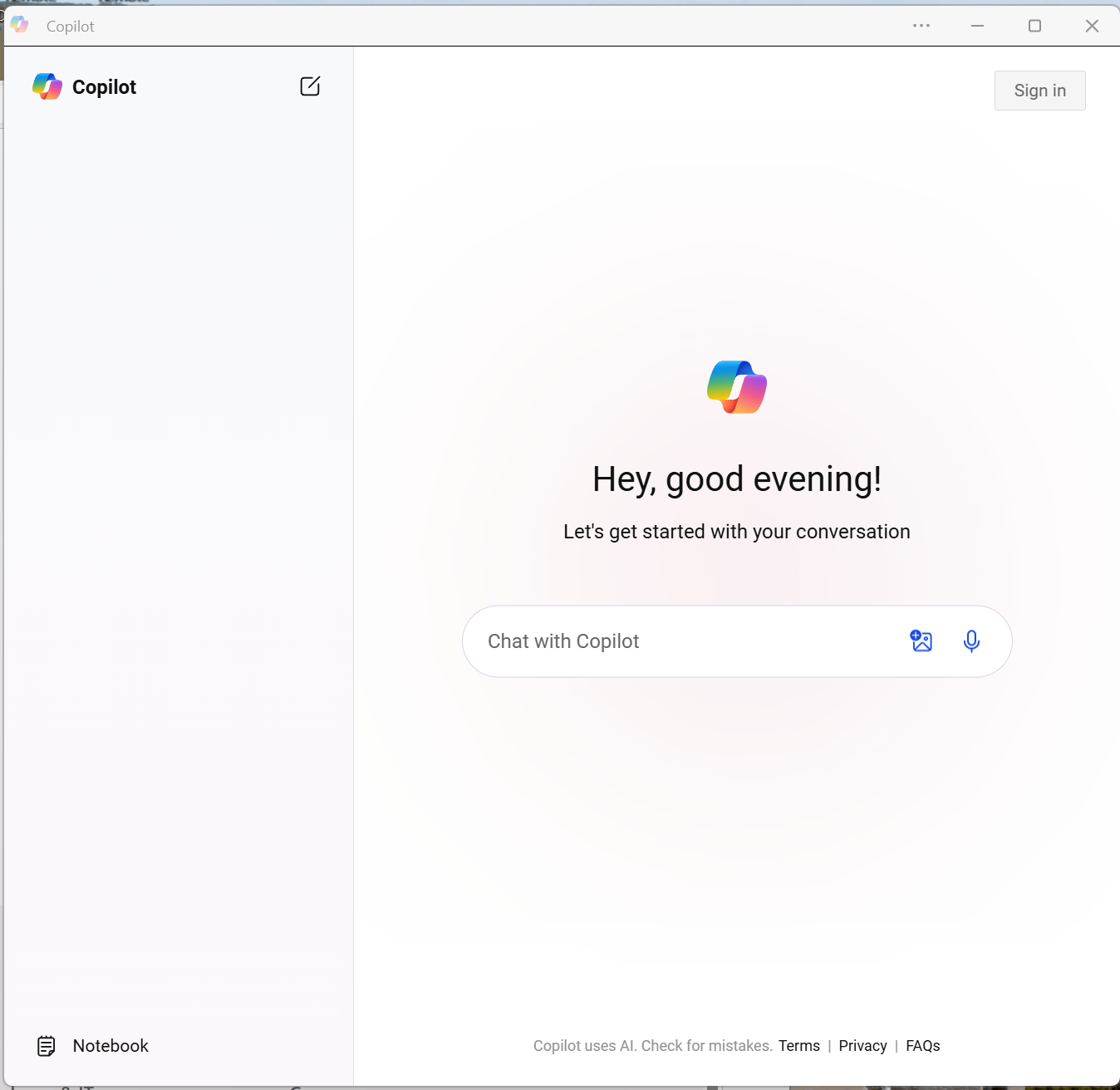This screenshot has width=1120, height=1090.
Task: Click the 'Hey, good evening!' heading
Action: 737,479
